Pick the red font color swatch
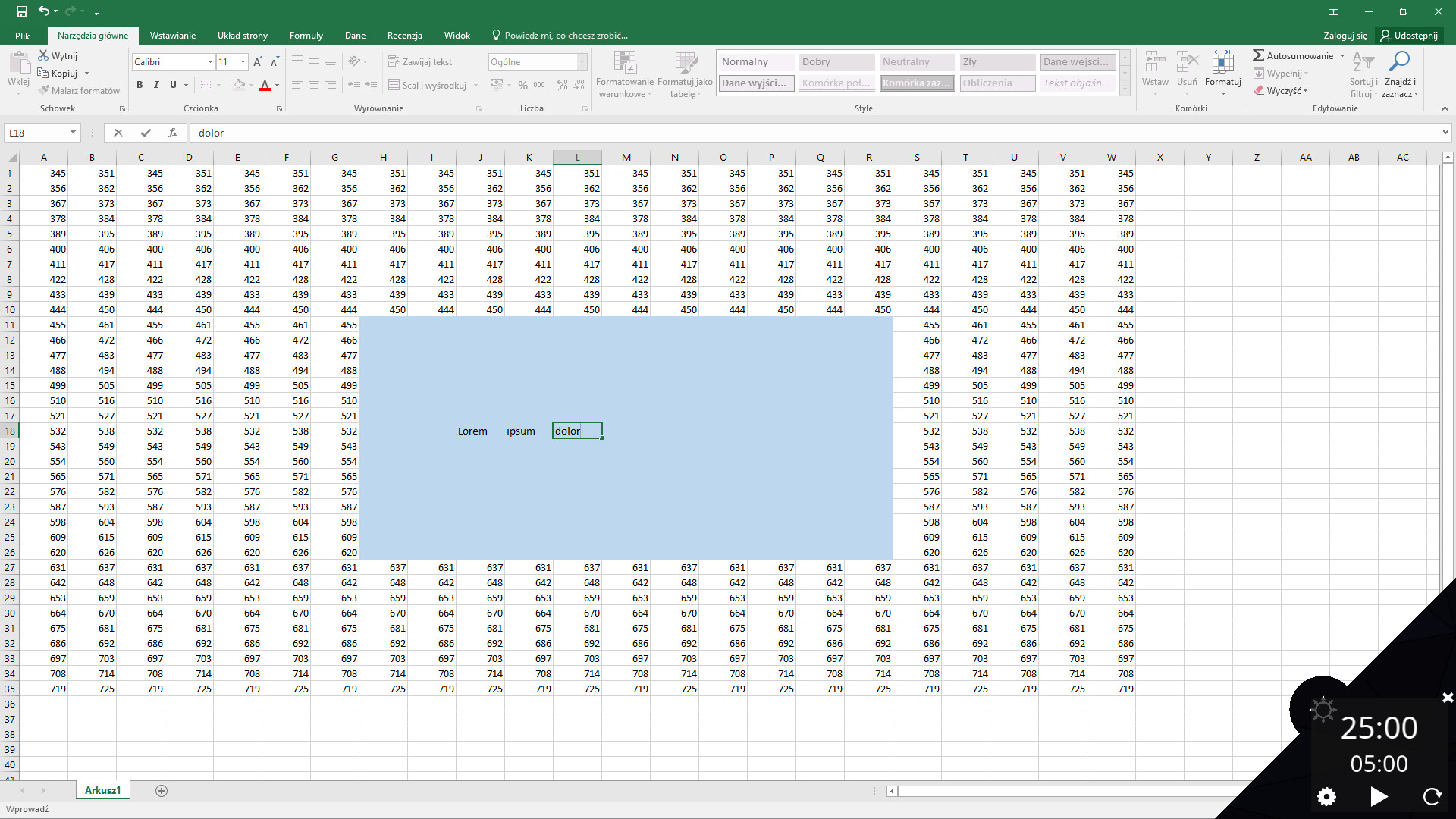Screen dimensions: 1456x819 [x=265, y=89]
